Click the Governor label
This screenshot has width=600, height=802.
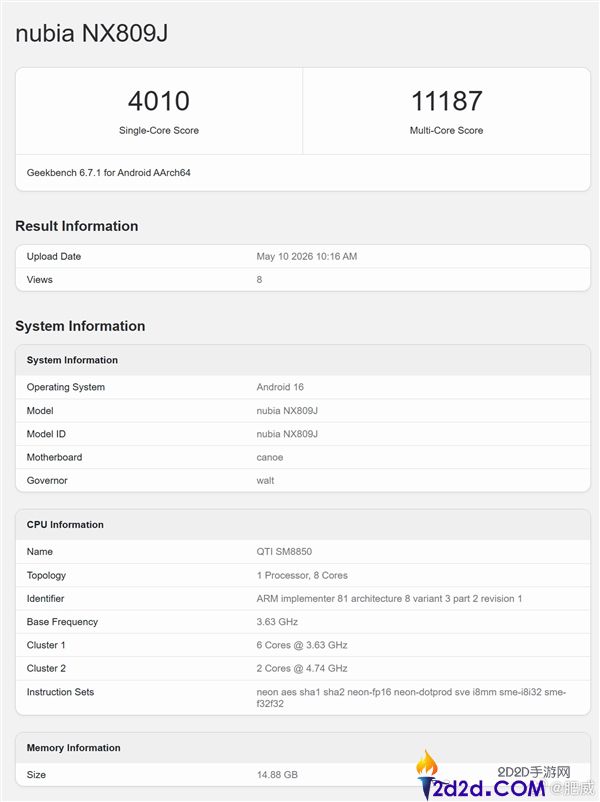pyautogui.click(x=47, y=481)
